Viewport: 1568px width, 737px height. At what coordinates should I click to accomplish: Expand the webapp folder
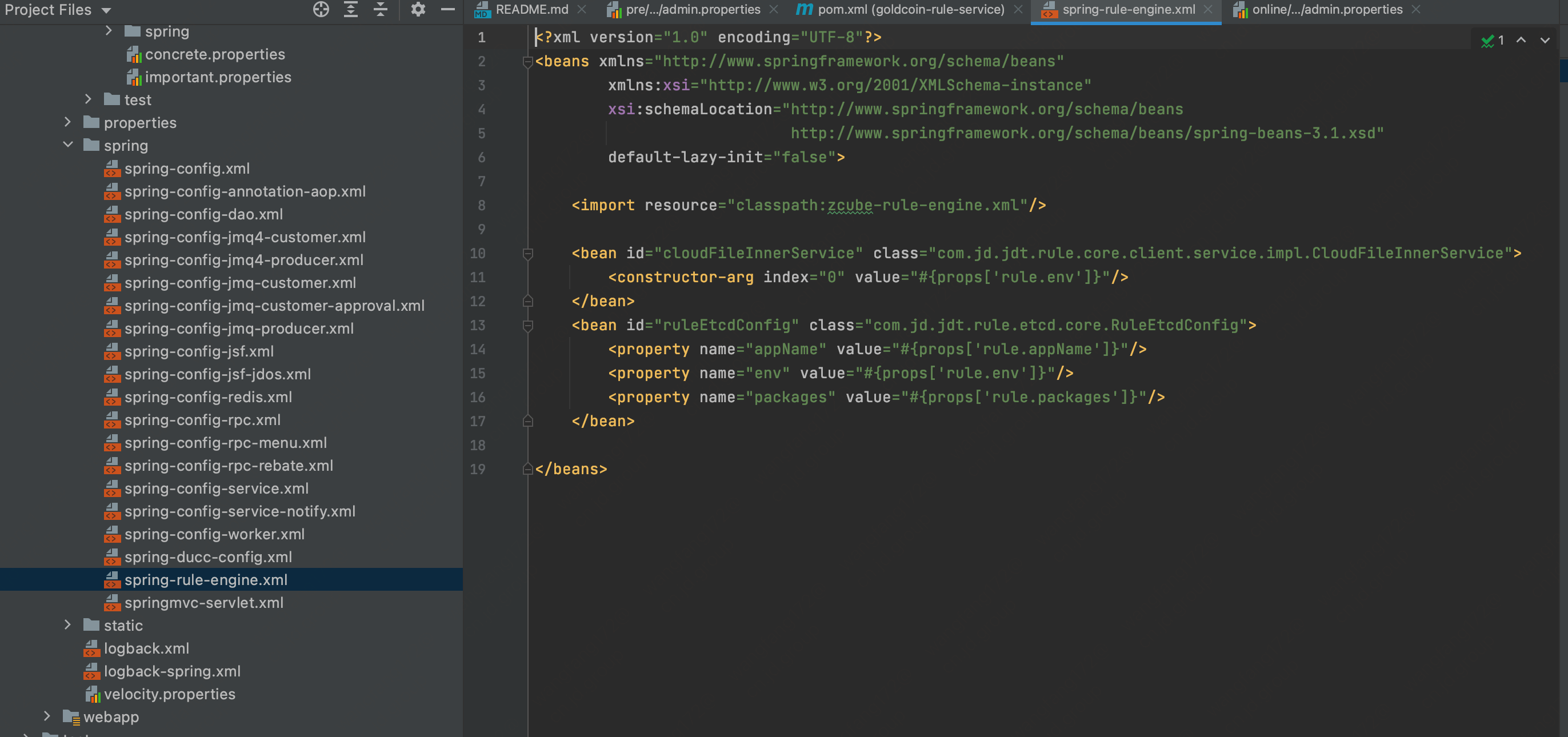click(x=47, y=716)
